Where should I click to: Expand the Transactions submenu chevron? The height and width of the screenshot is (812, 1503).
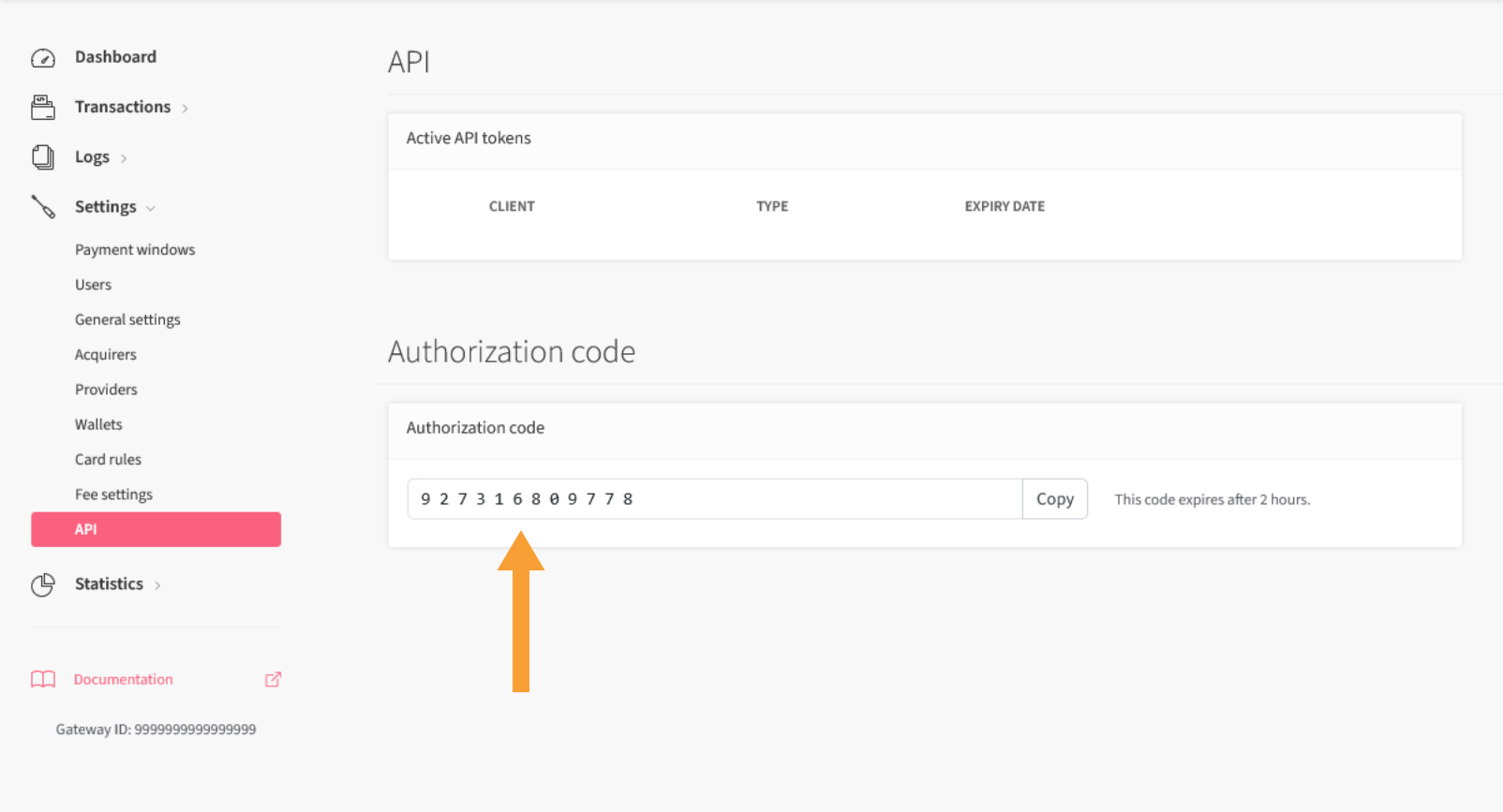185,109
